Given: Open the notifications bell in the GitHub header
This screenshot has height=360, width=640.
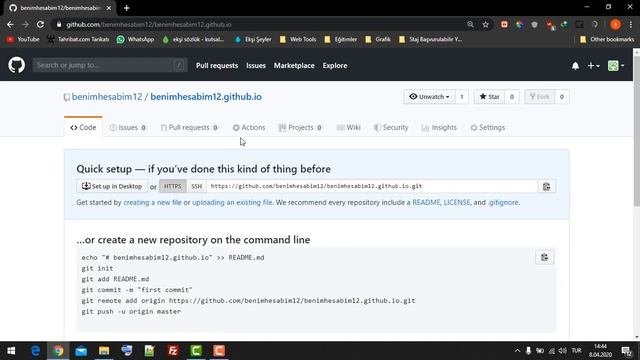Looking at the screenshot, I should coord(575,66).
